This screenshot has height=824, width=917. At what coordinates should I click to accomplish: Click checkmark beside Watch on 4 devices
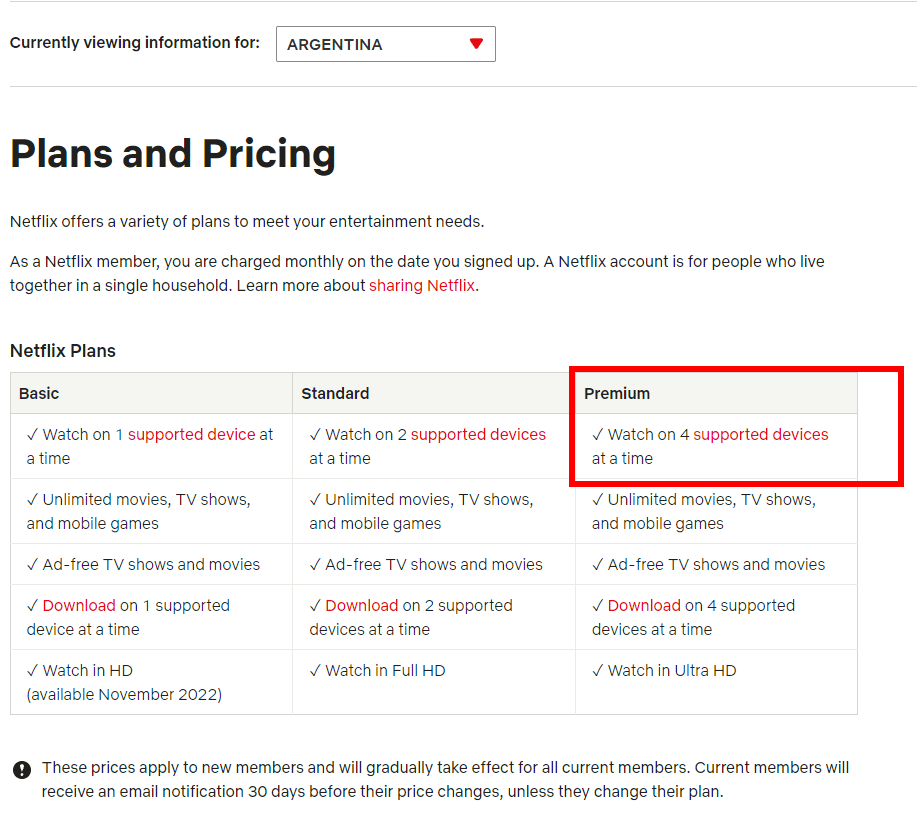pos(597,435)
